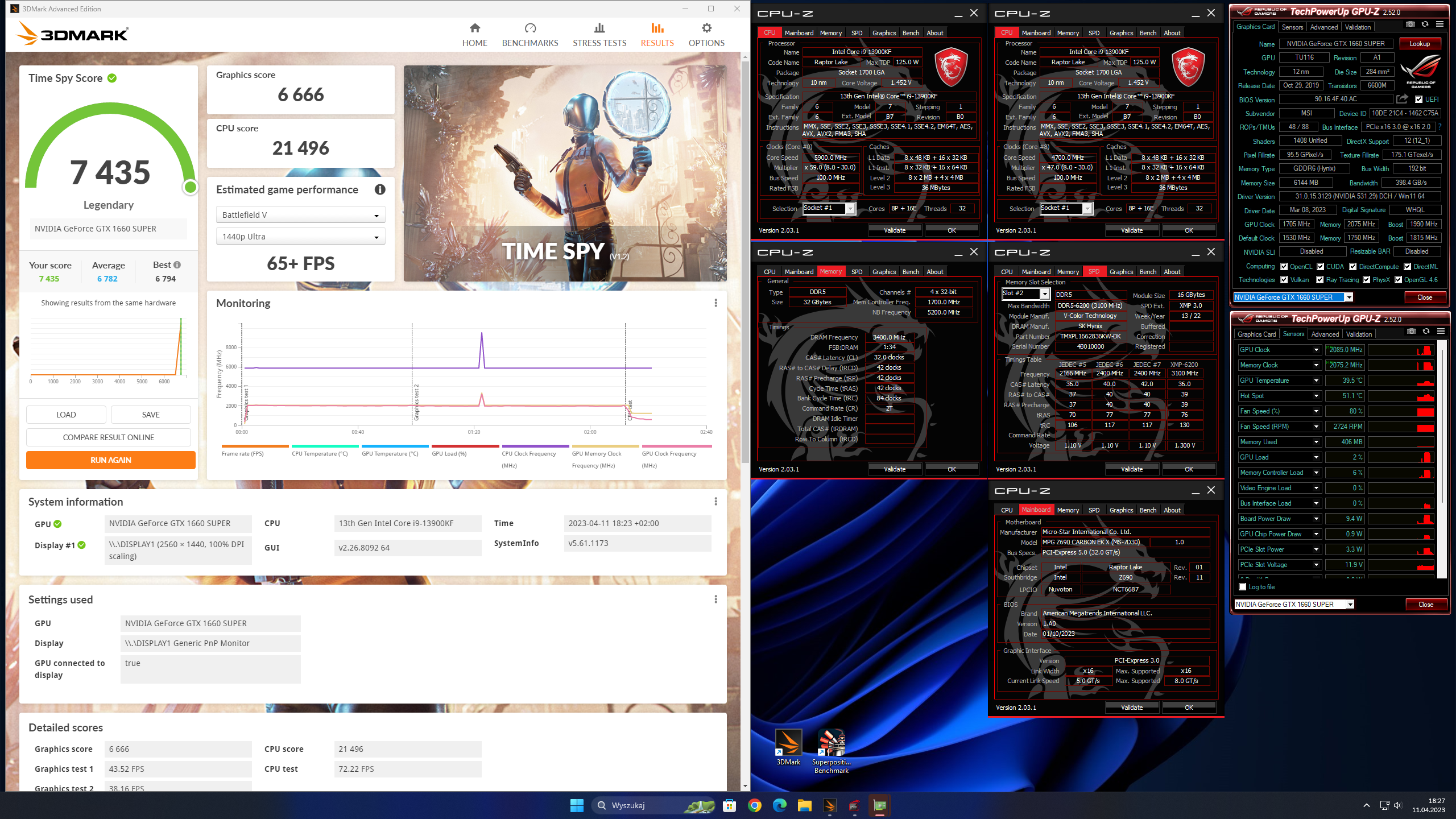The image size is (1456, 819).
Task: Click the Wyszukaj taskbar search box
Action: [653, 805]
